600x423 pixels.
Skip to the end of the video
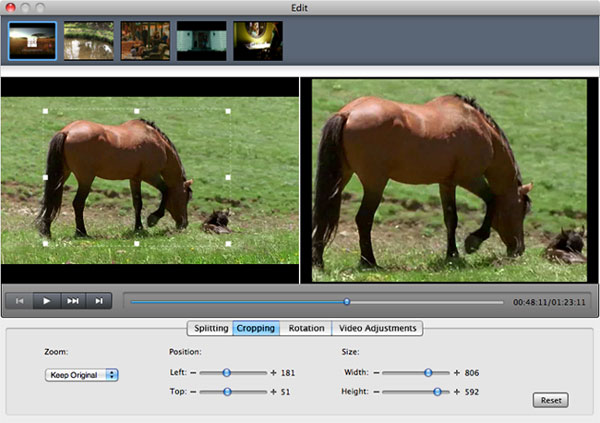(98, 300)
